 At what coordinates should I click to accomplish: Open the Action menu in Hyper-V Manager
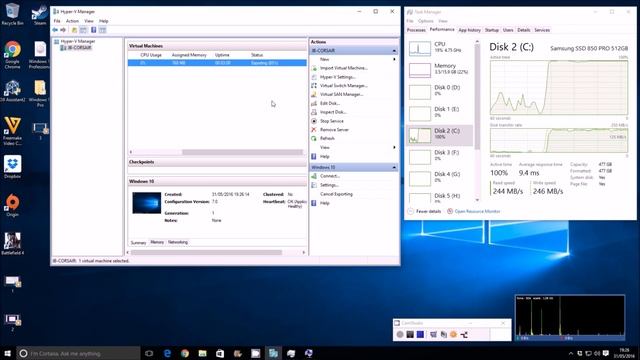pos(72,21)
